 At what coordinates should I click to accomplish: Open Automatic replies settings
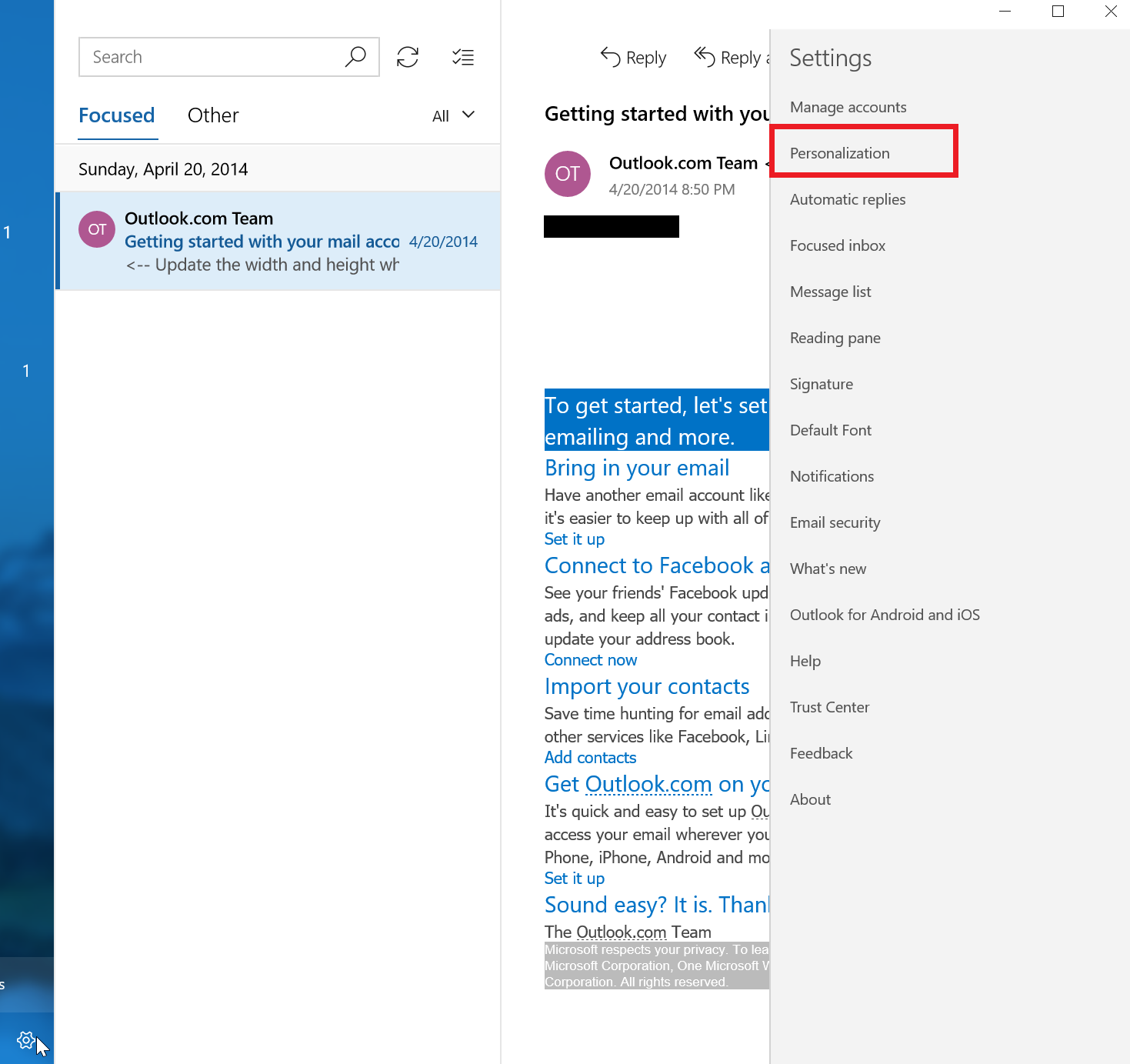point(848,199)
